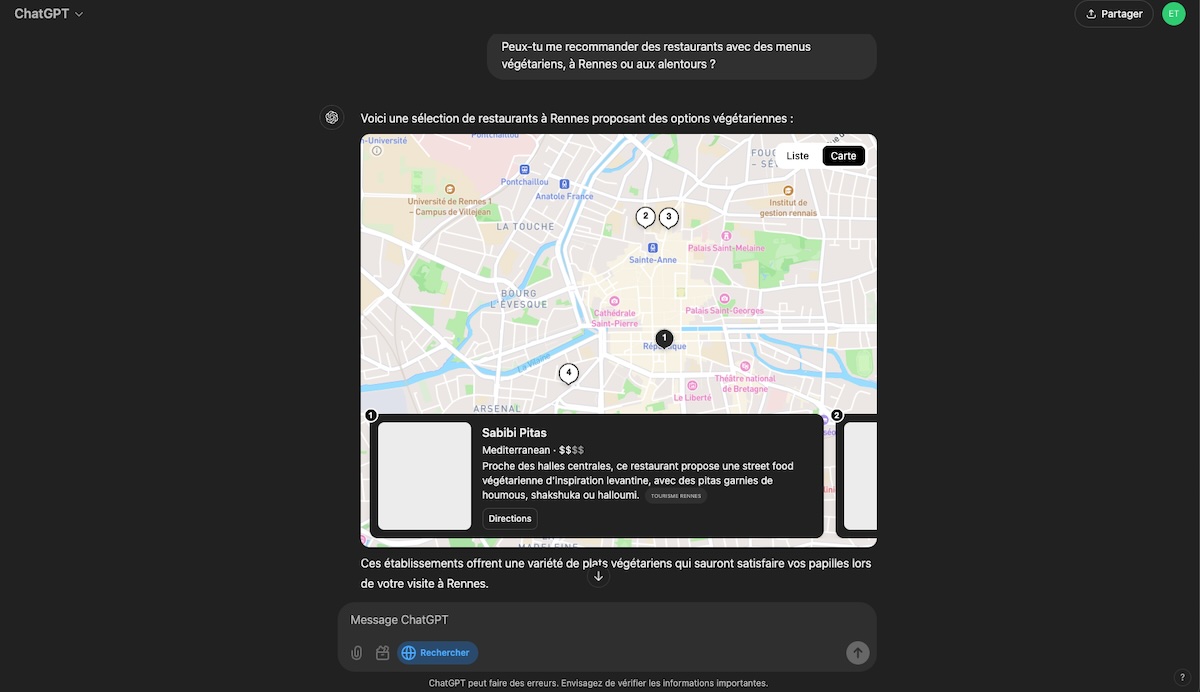Click the Palais Saint-Georges map icon
The width and height of the screenshot is (1200, 692).
[x=723, y=298]
